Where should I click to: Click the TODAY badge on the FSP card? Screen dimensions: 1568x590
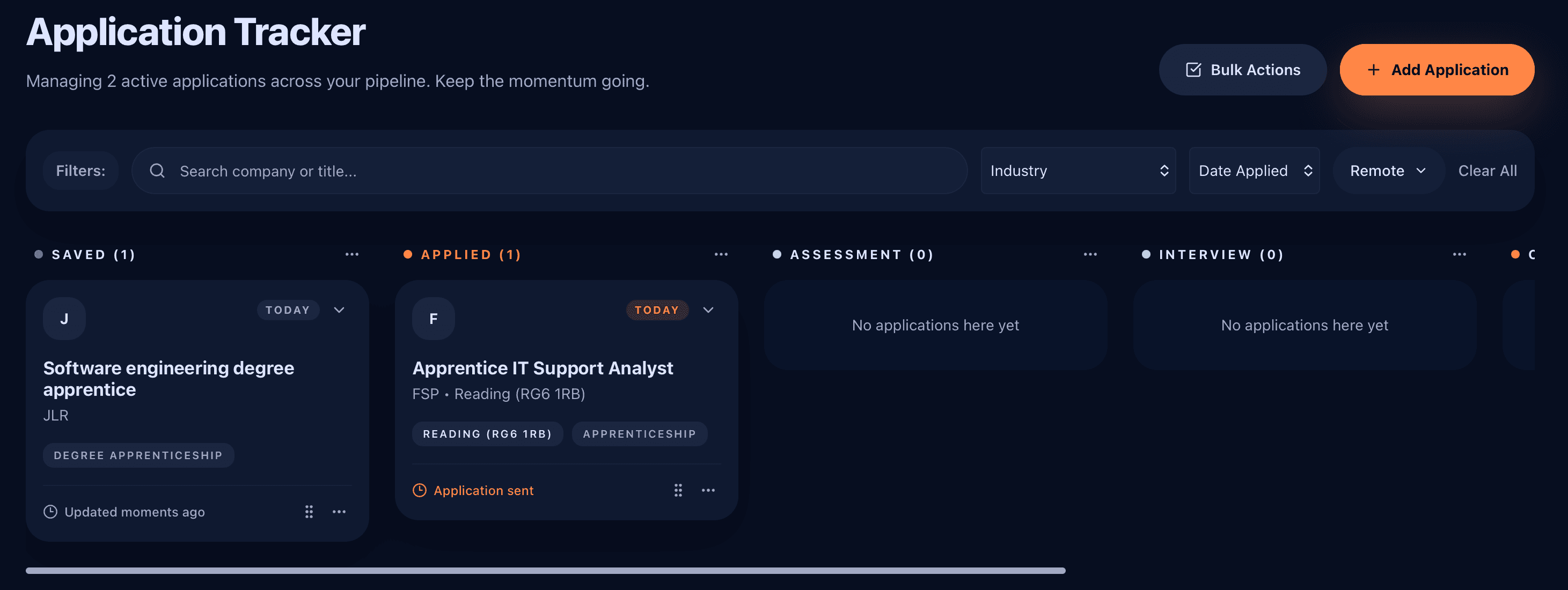click(657, 309)
